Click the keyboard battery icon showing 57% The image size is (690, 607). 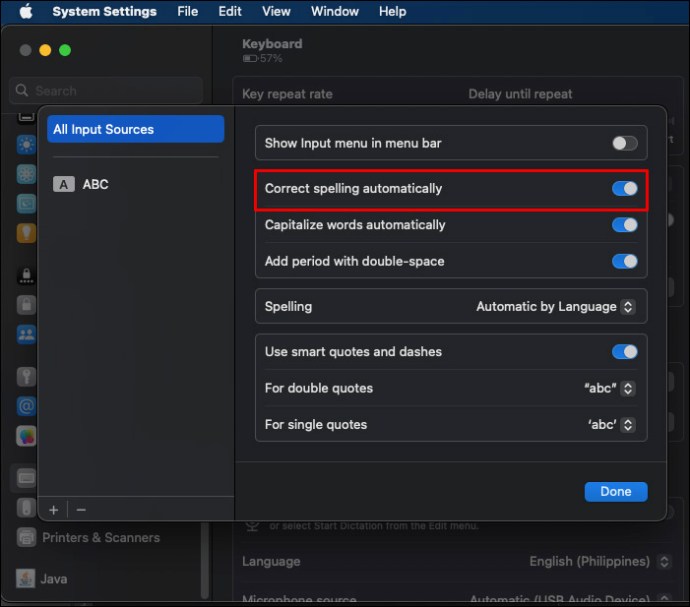pos(250,59)
